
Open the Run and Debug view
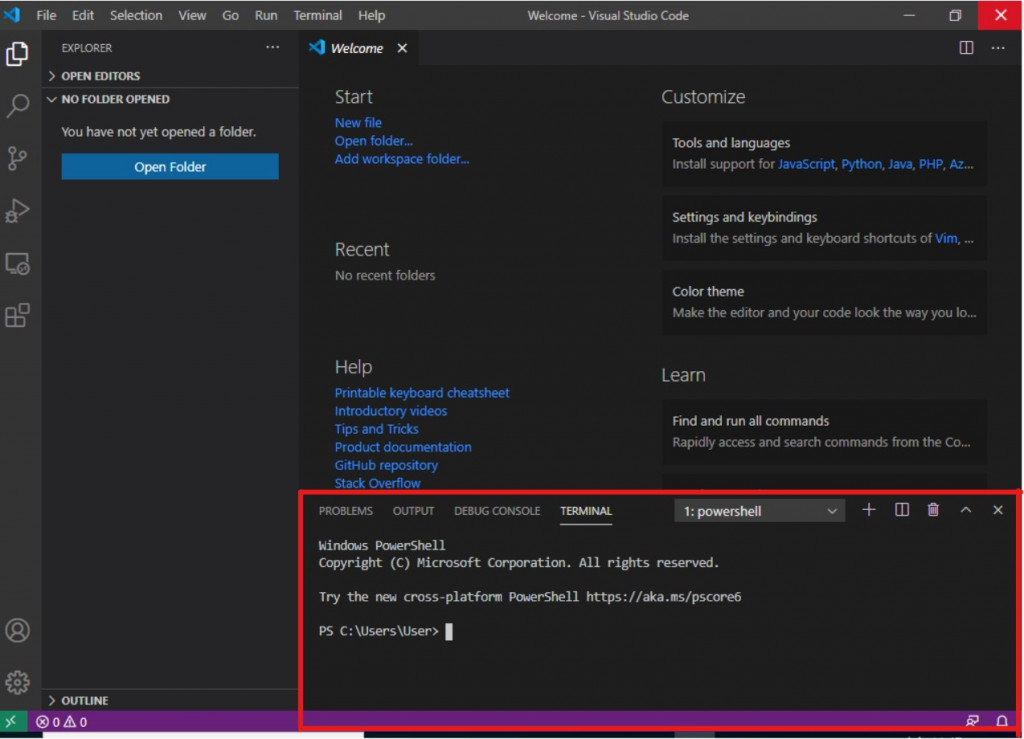[x=18, y=211]
